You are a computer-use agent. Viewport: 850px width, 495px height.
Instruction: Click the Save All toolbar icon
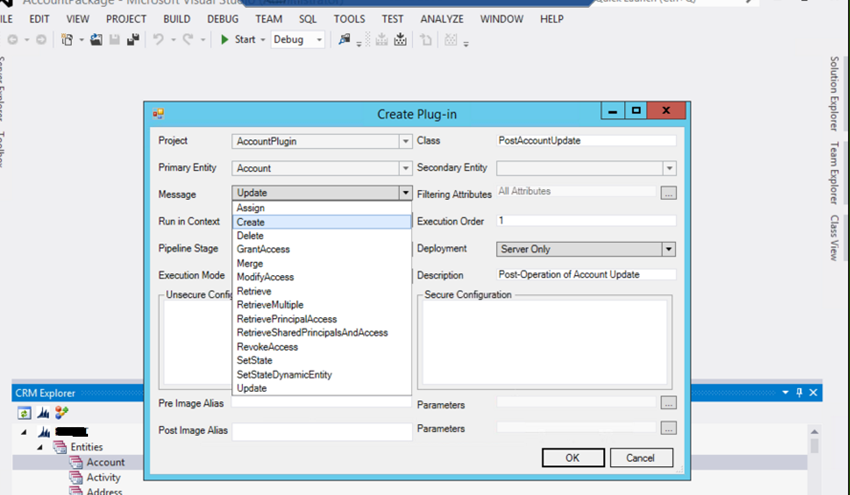point(133,40)
